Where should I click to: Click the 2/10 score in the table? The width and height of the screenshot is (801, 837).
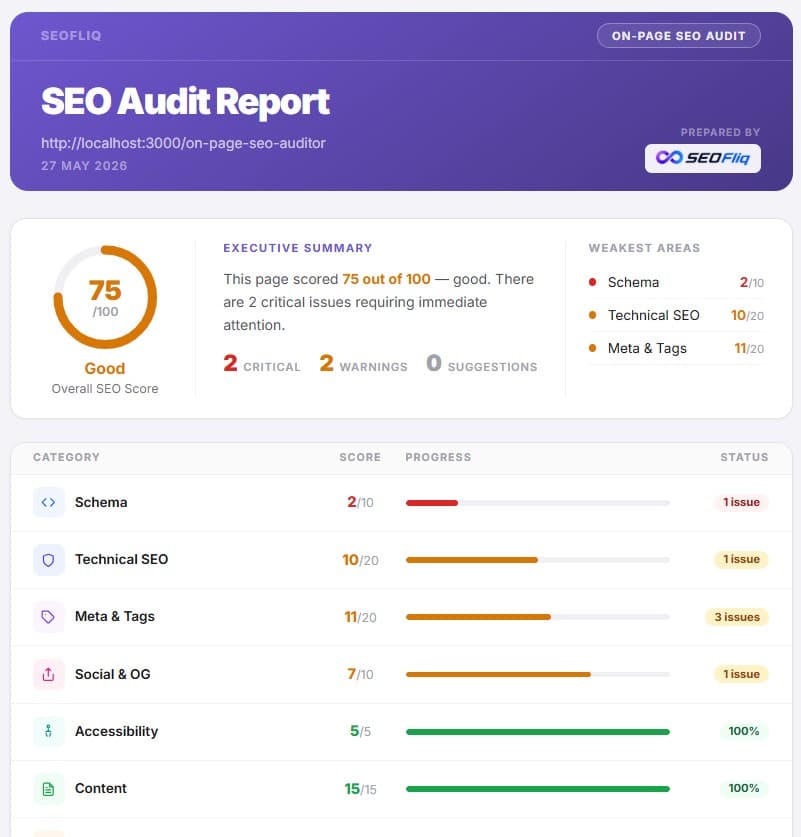360,502
